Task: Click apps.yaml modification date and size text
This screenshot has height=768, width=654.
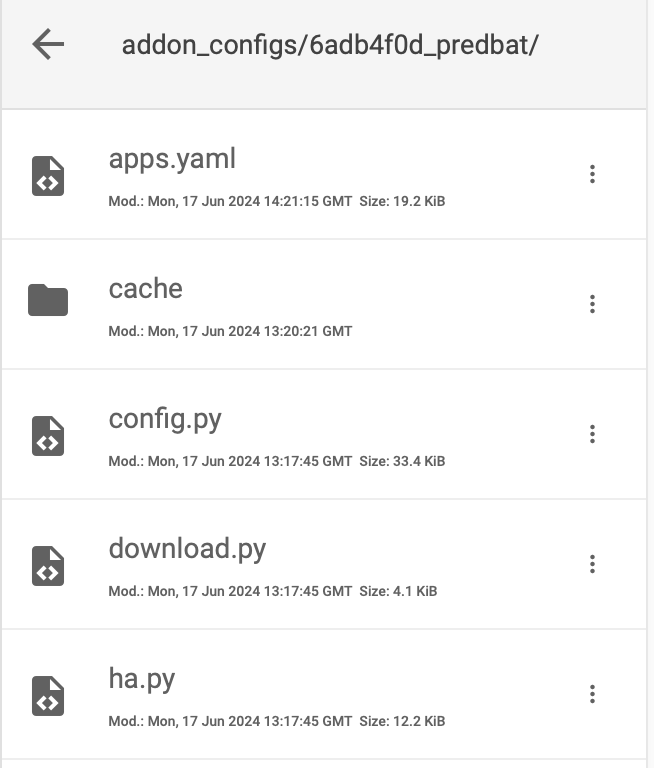Action: click(x=277, y=201)
